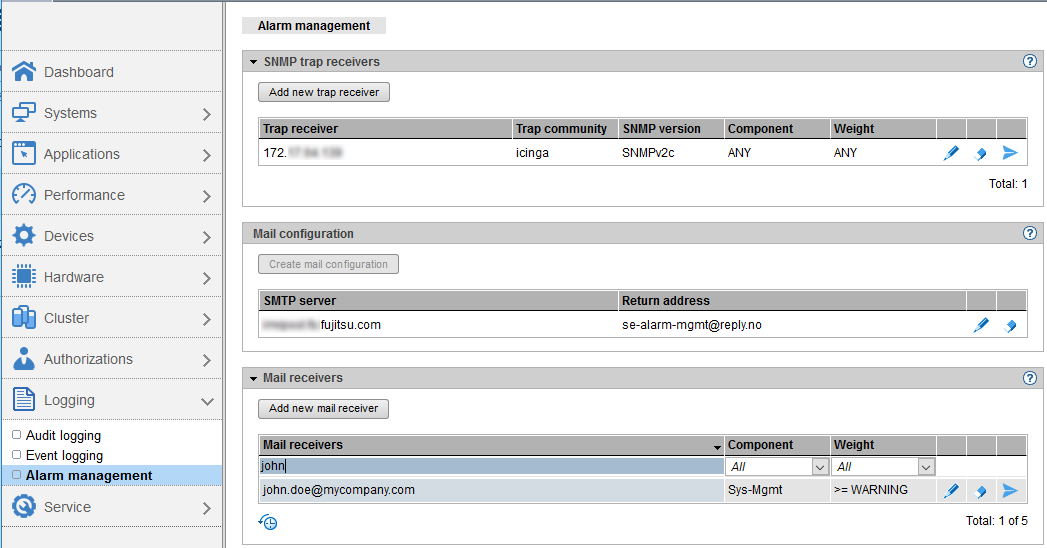Open the Dashboard menu item
Image resolution: width=1047 pixels, height=548 pixels.
point(78,72)
